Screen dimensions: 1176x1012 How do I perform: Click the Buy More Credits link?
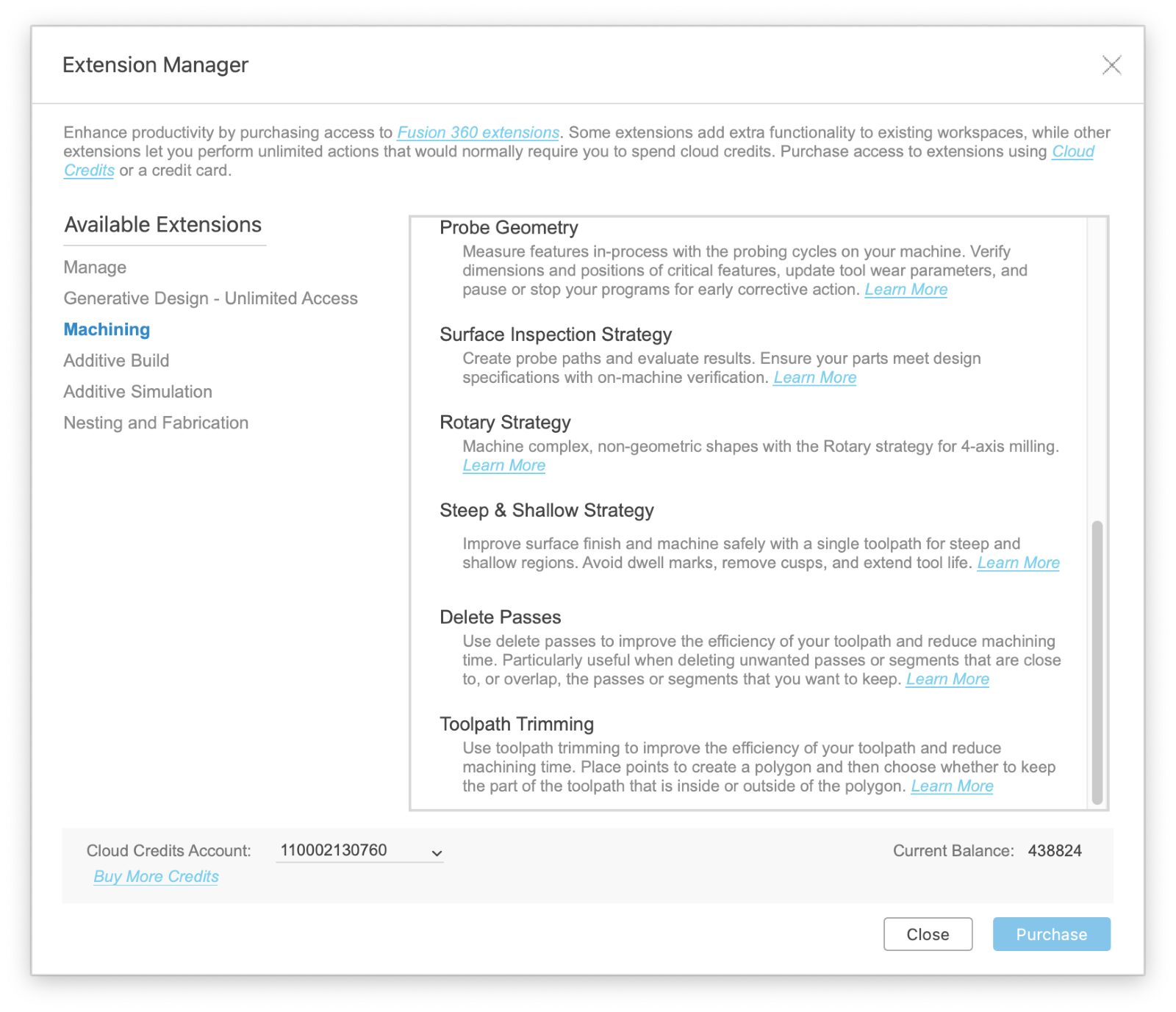point(156,877)
